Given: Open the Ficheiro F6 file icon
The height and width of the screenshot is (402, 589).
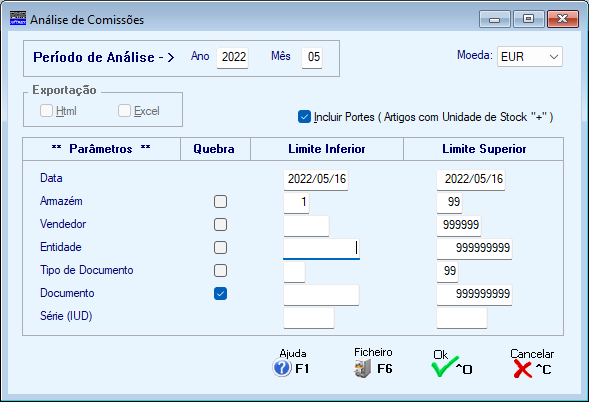Looking at the screenshot, I should tap(362, 368).
